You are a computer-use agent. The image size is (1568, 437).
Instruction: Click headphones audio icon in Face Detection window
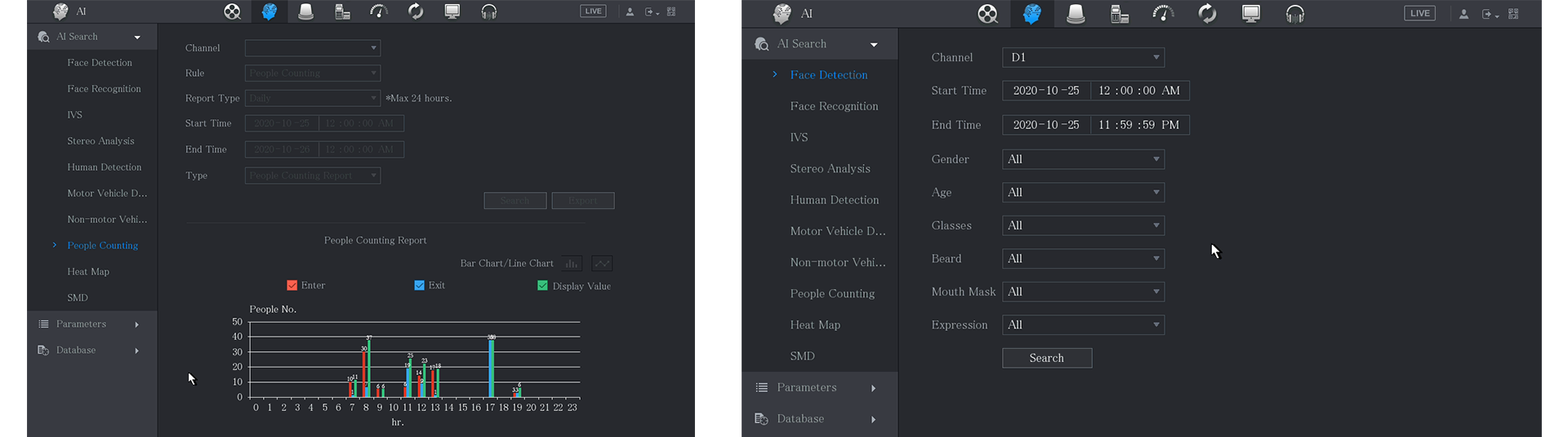1294,14
